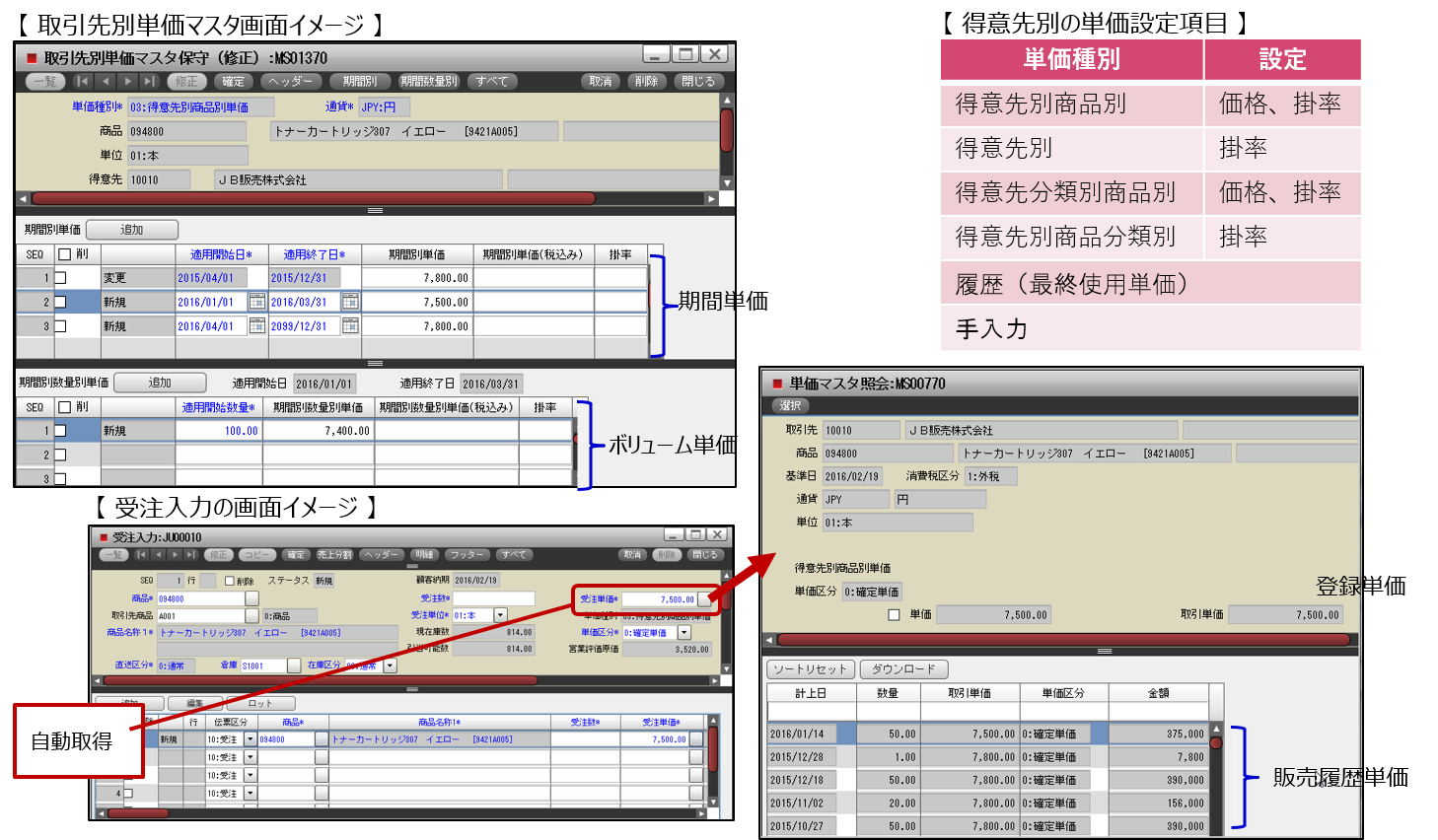The height and width of the screenshot is (840, 1438).
Task: Tick 削 checkbox for 期間別単価 row 2 (2016/01/01)
Action: tap(60, 302)
